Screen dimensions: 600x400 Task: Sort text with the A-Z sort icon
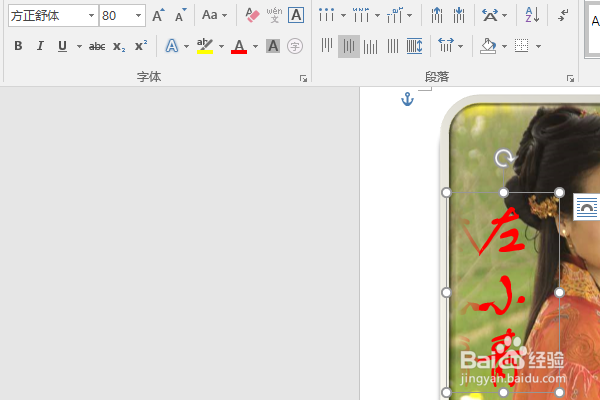point(532,15)
